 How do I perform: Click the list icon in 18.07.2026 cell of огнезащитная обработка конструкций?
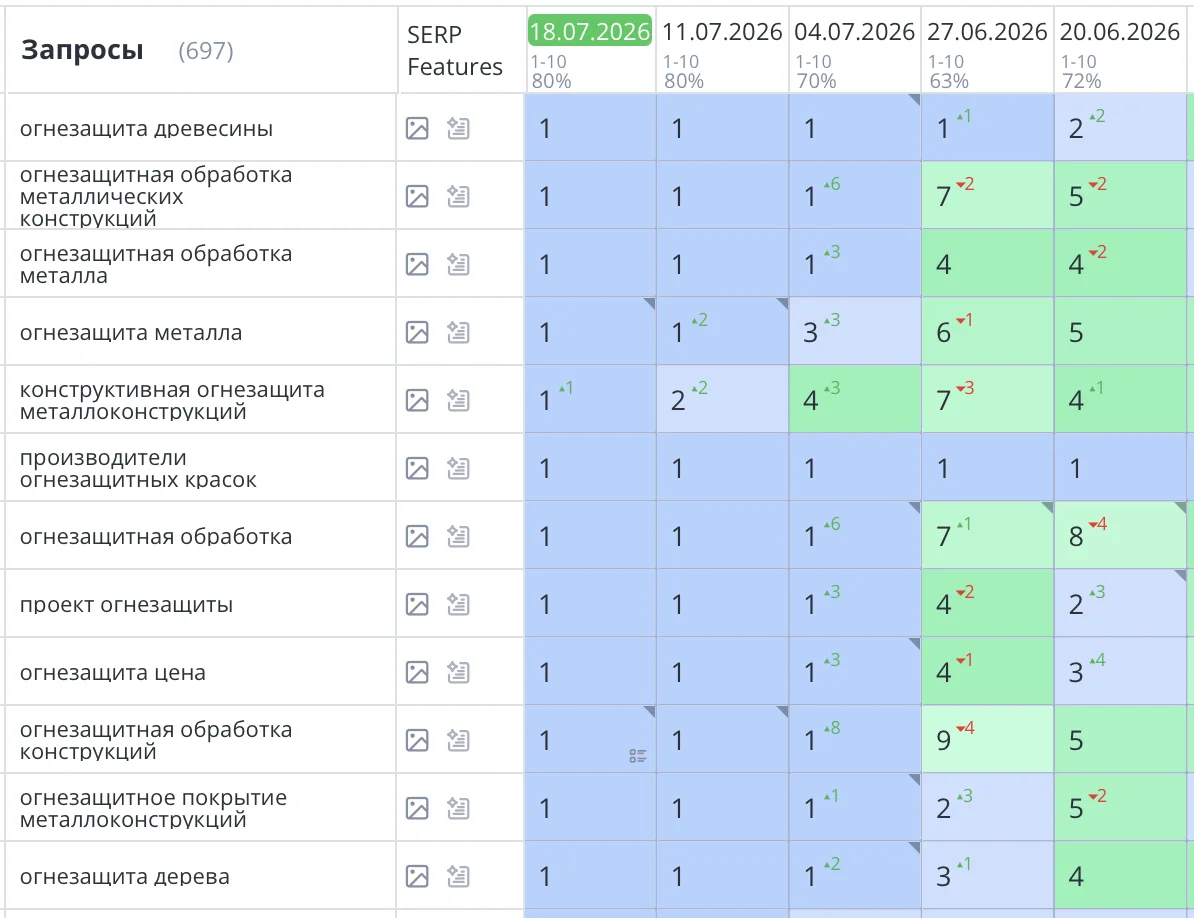(638, 756)
